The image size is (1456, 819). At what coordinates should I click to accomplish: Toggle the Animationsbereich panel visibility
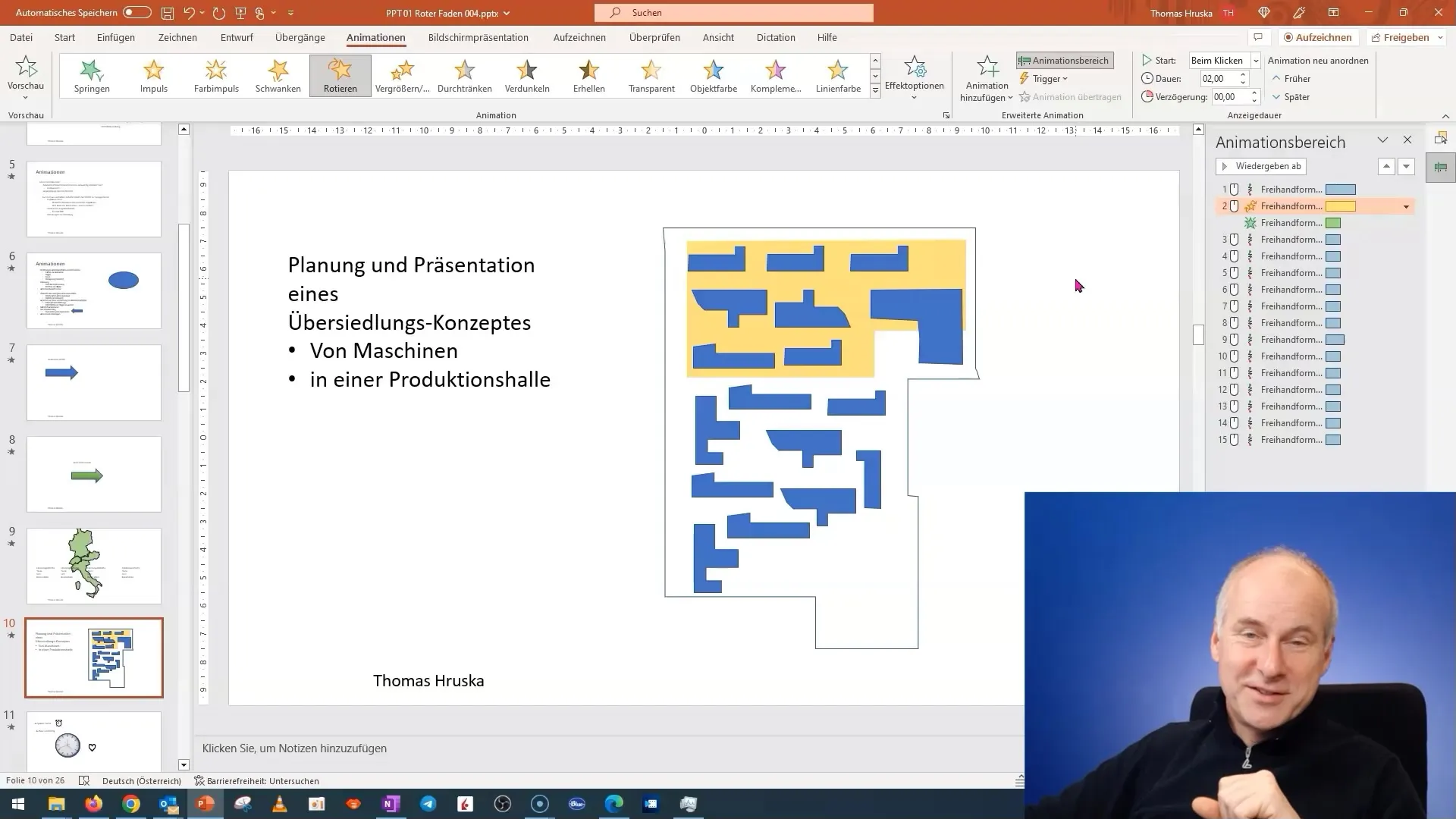1063,60
